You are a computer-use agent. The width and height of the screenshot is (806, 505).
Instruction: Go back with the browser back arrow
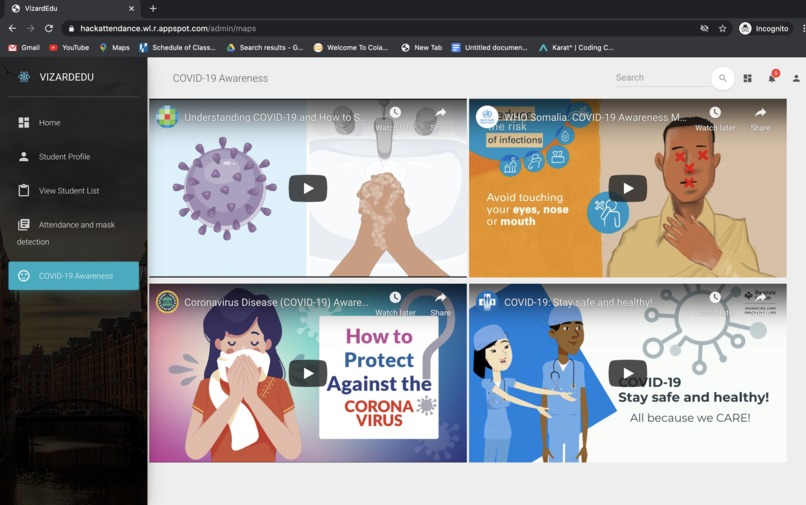[x=12, y=28]
